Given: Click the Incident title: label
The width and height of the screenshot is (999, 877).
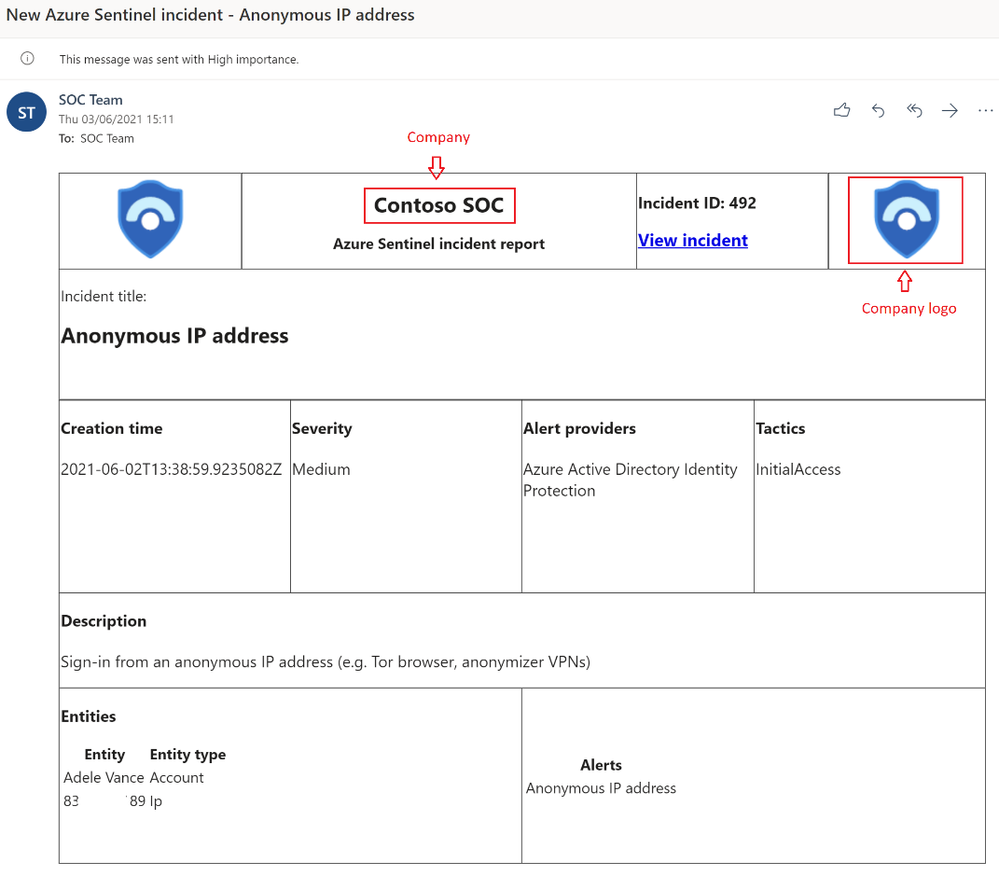Looking at the screenshot, I should coord(104,296).
